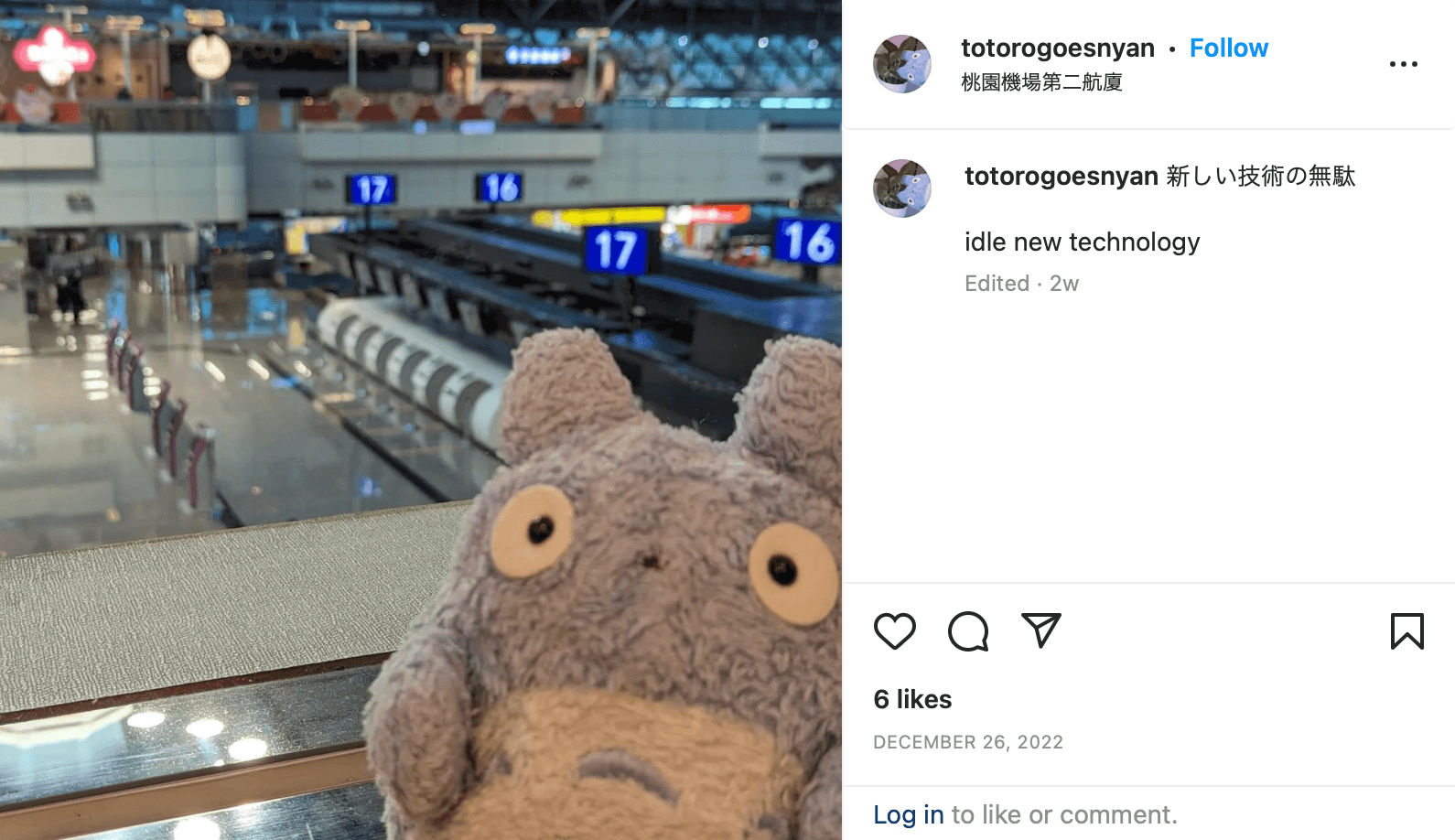
Task: Click header profile avatar picture
Action: coord(902,64)
